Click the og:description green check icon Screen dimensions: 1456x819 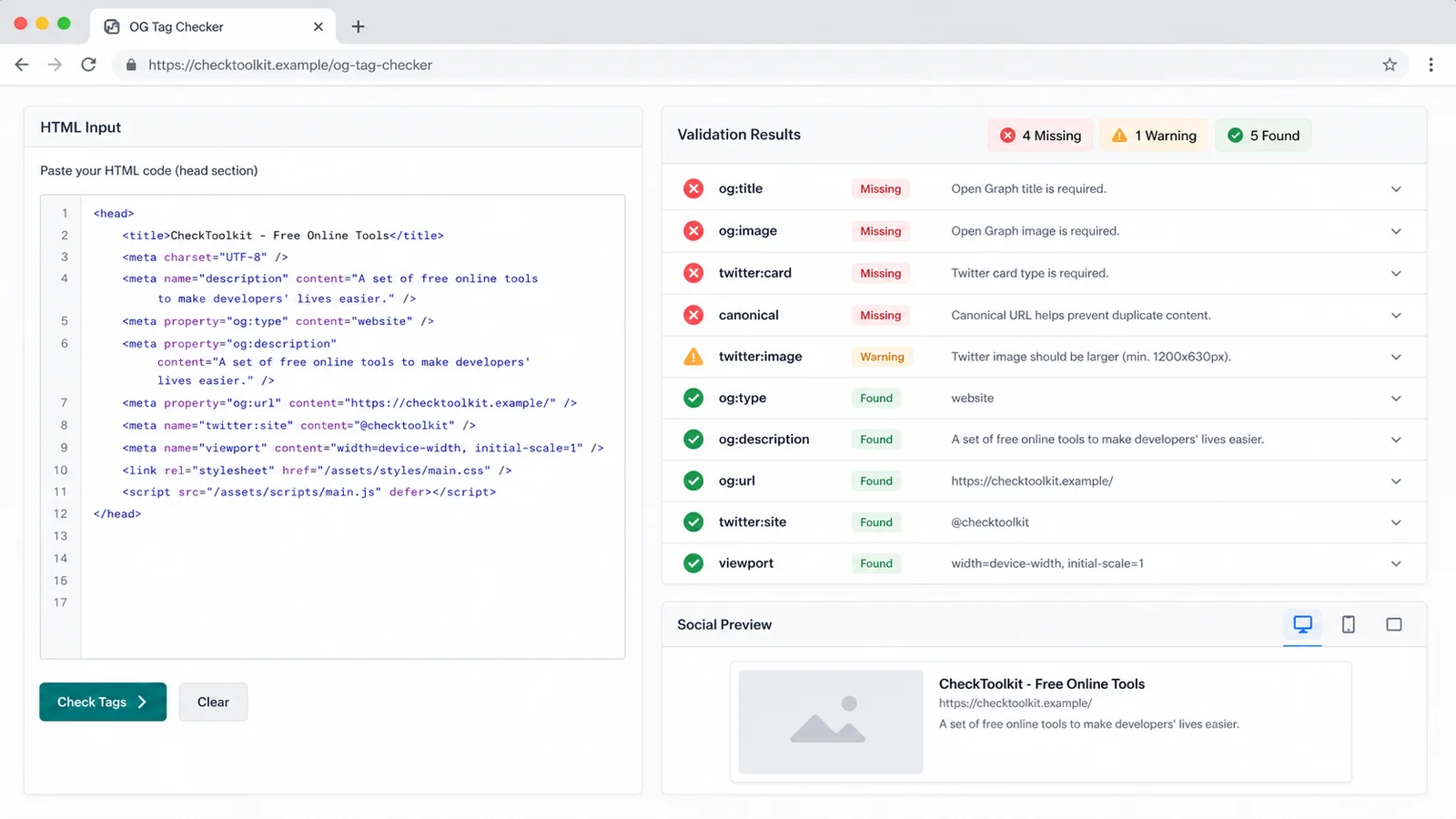pyautogui.click(x=693, y=440)
